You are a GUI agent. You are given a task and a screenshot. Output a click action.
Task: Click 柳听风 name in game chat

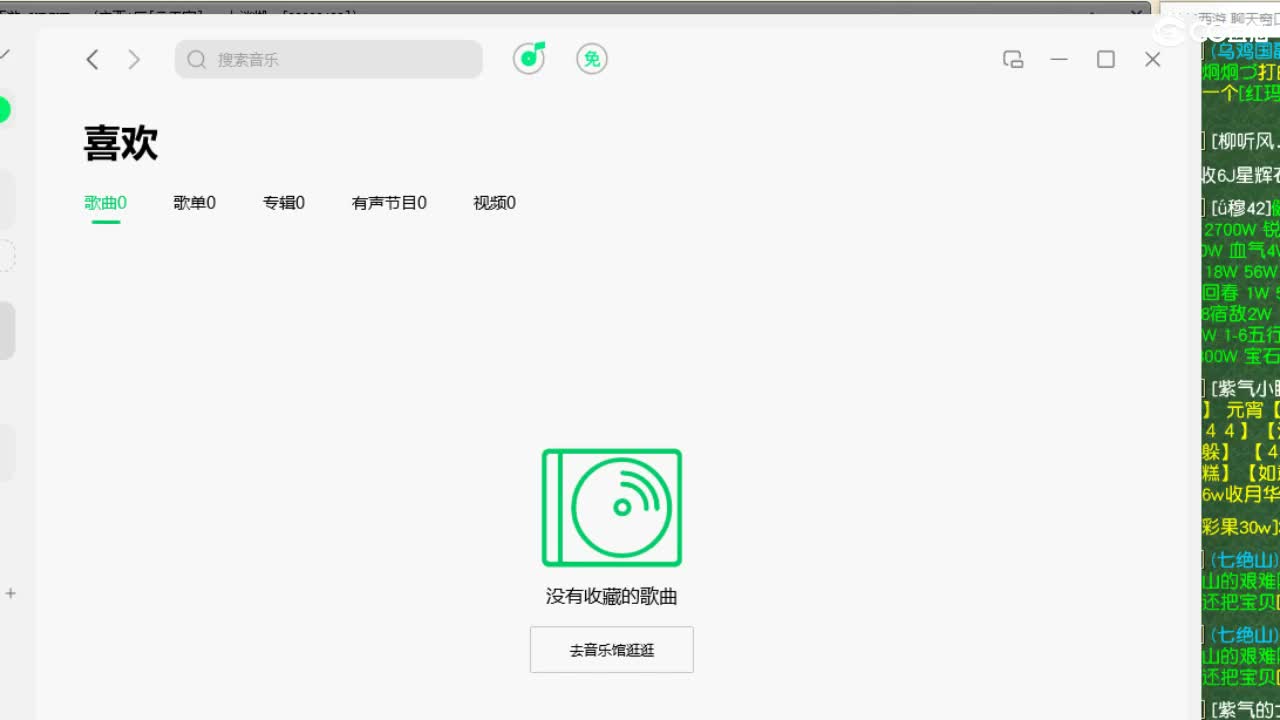[x=1245, y=141]
